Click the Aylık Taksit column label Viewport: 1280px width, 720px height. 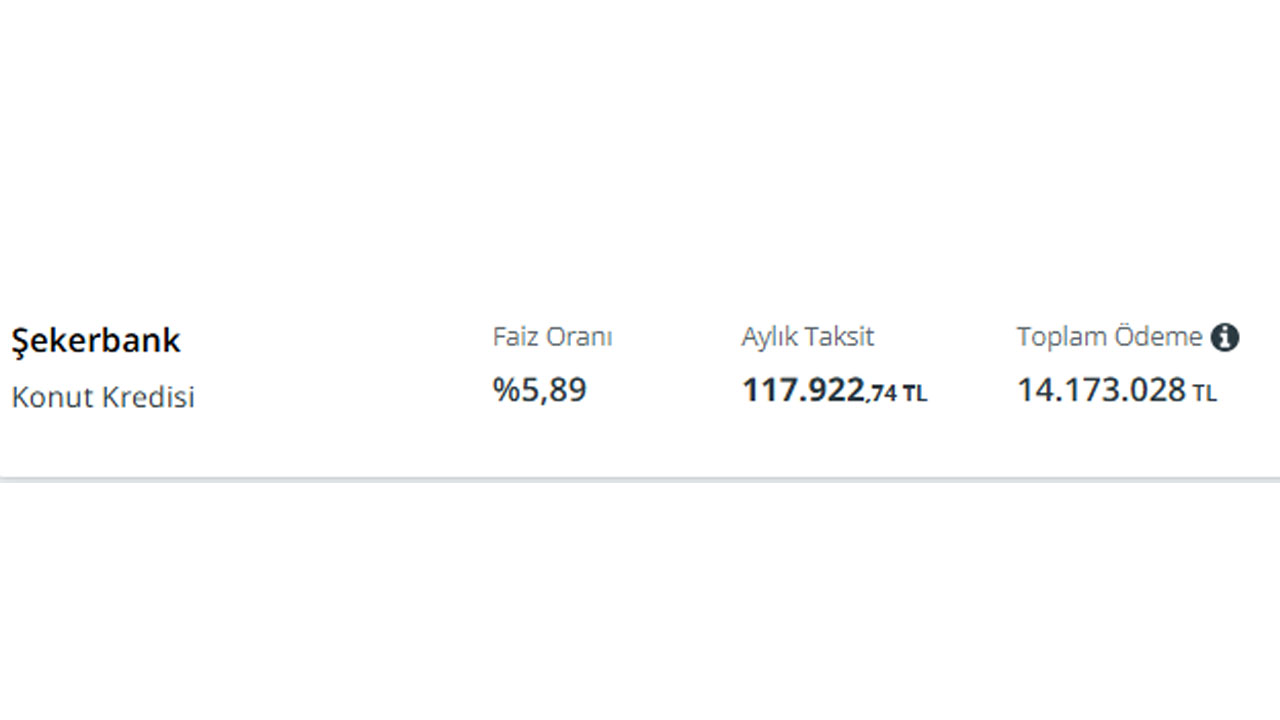click(807, 337)
